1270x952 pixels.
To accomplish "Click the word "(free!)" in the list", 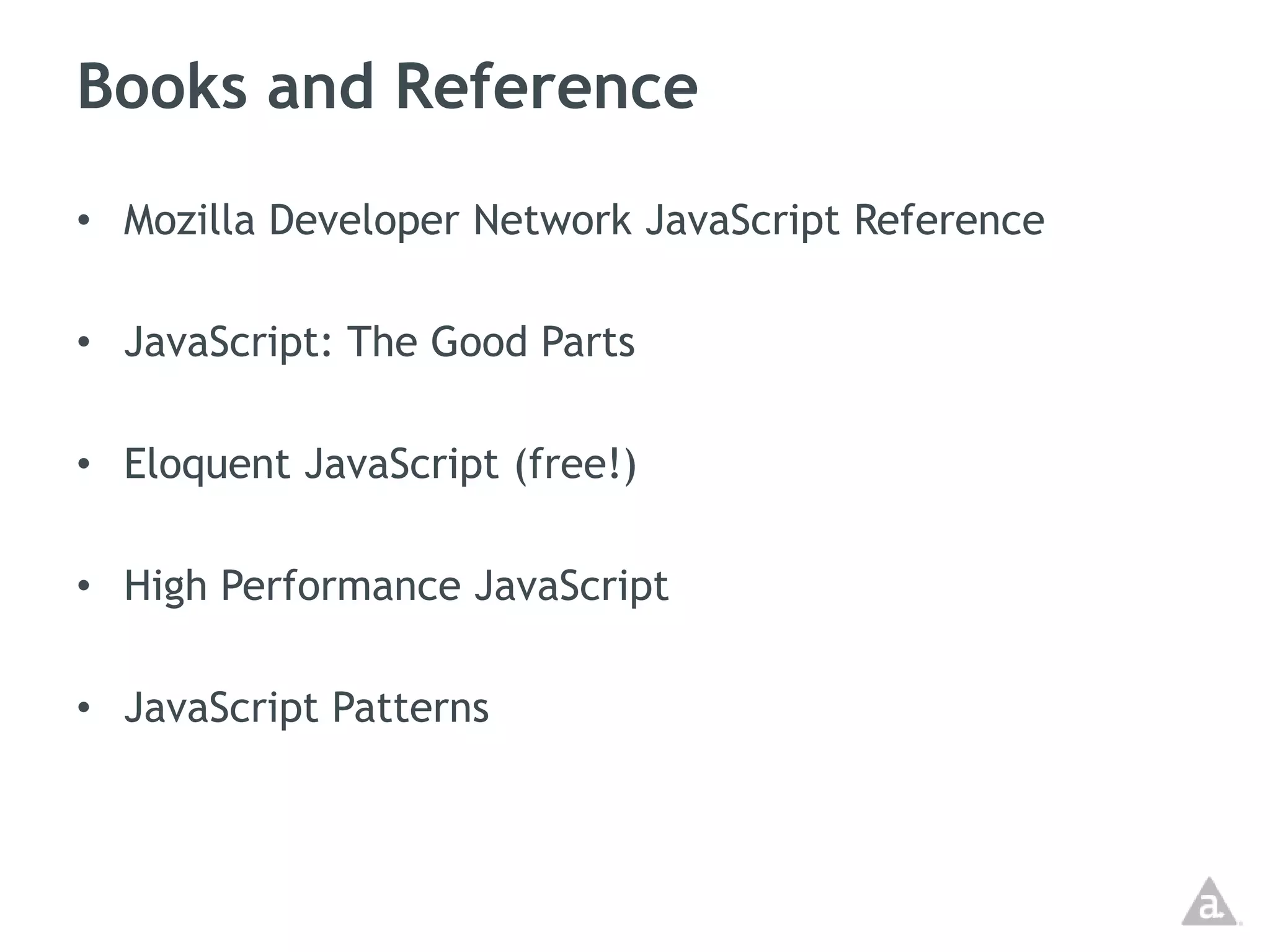I will tap(575, 464).
